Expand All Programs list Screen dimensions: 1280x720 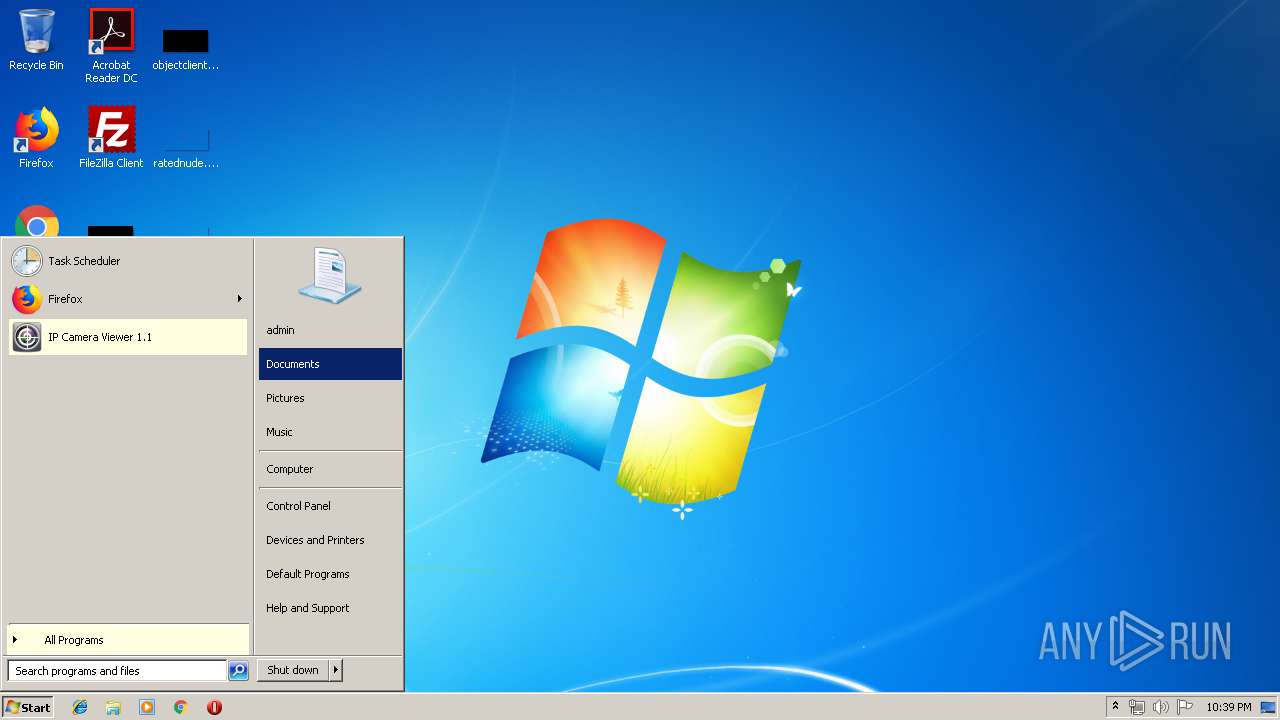click(x=128, y=640)
